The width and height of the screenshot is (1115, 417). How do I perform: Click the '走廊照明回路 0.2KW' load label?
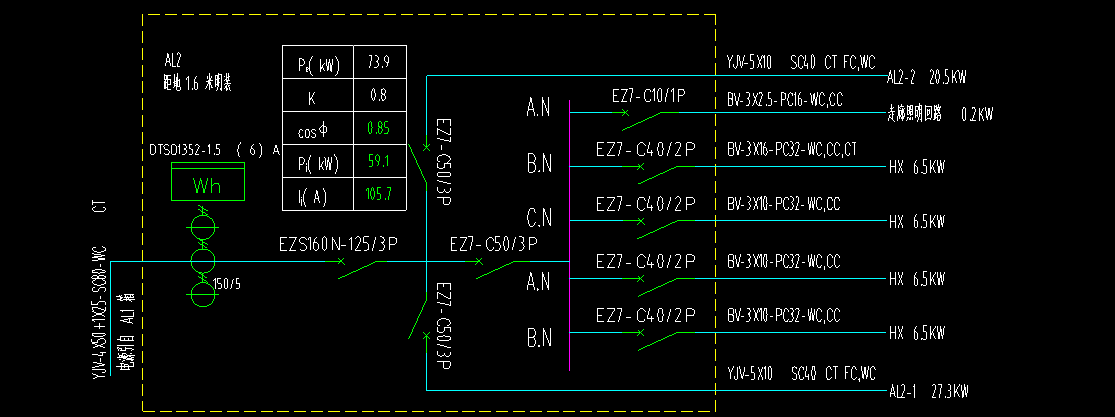pyautogui.click(x=940, y=113)
